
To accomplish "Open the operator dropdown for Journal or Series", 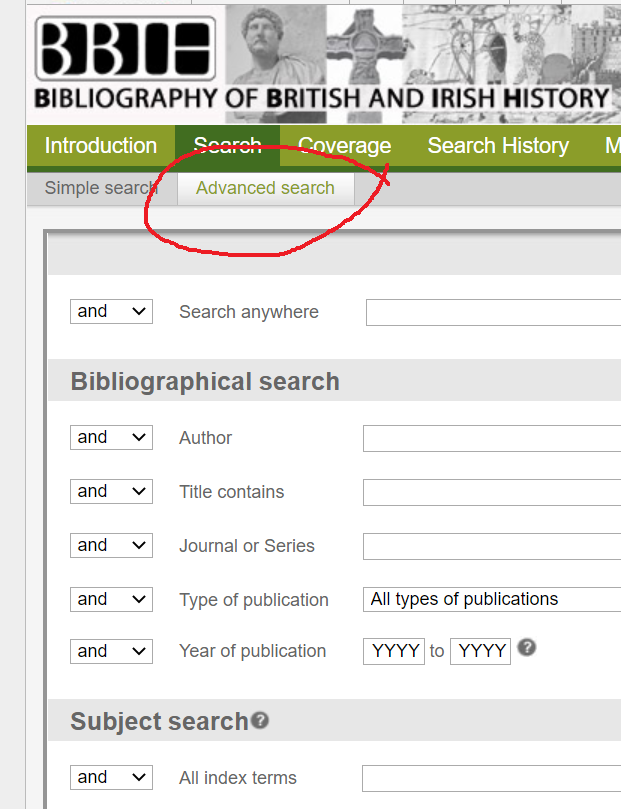I will [111, 546].
